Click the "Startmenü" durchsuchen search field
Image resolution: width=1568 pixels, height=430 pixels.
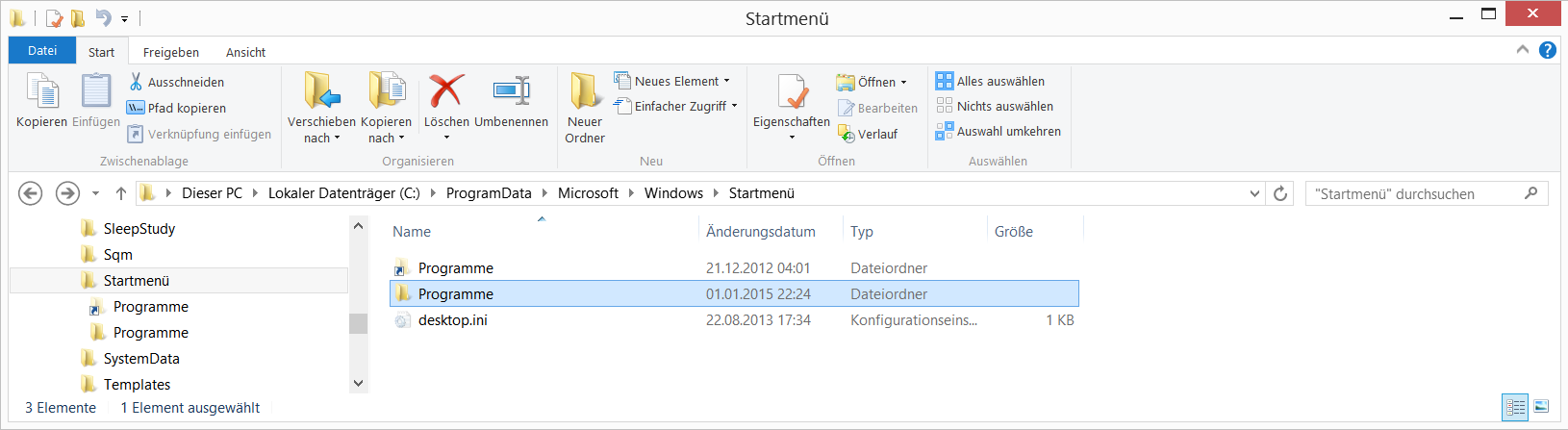coord(1414,193)
